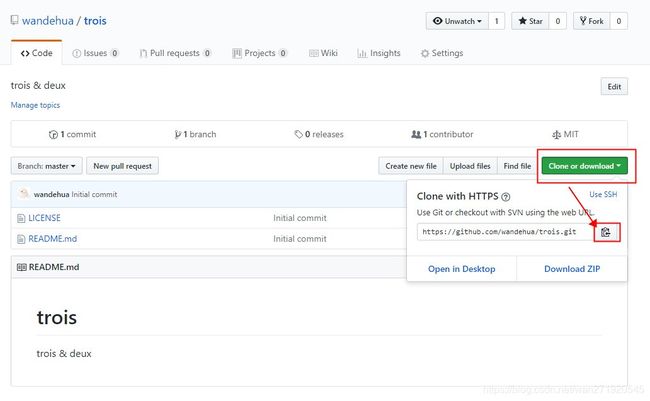Switch to the Issues tab
Image resolution: width=650 pixels, height=401 pixels.
94,53
